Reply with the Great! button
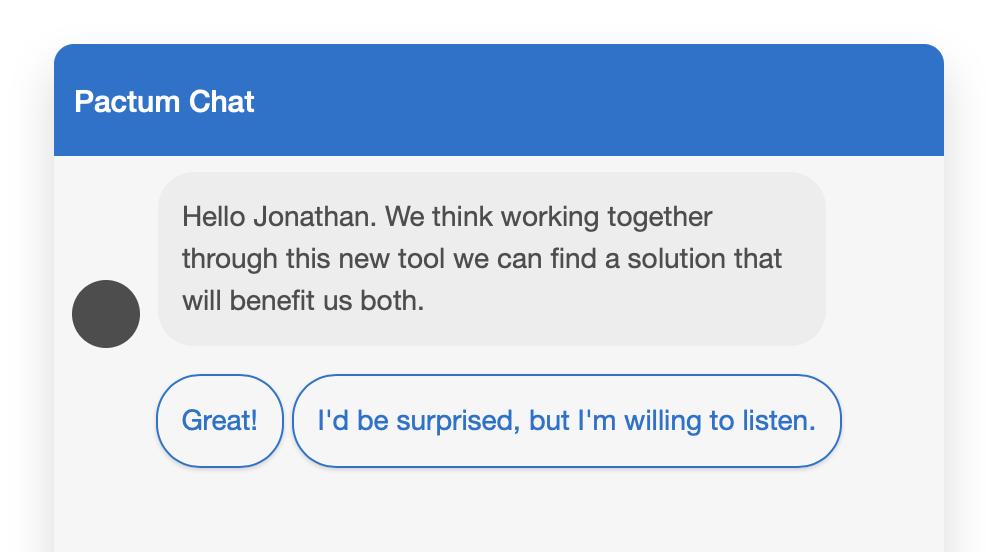This screenshot has height=552, width=986. coord(220,421)
